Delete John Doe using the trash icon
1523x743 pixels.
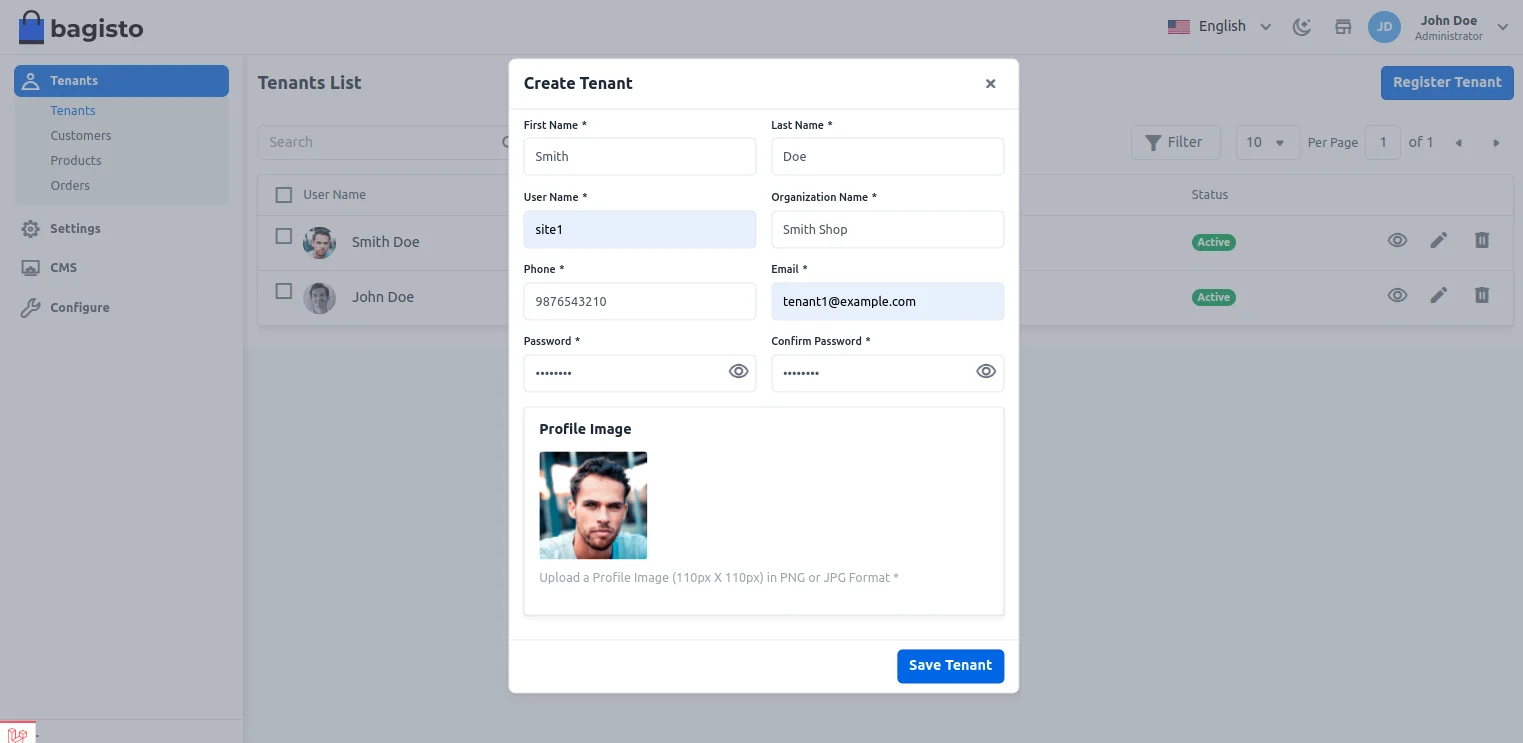click(1482, 295)
